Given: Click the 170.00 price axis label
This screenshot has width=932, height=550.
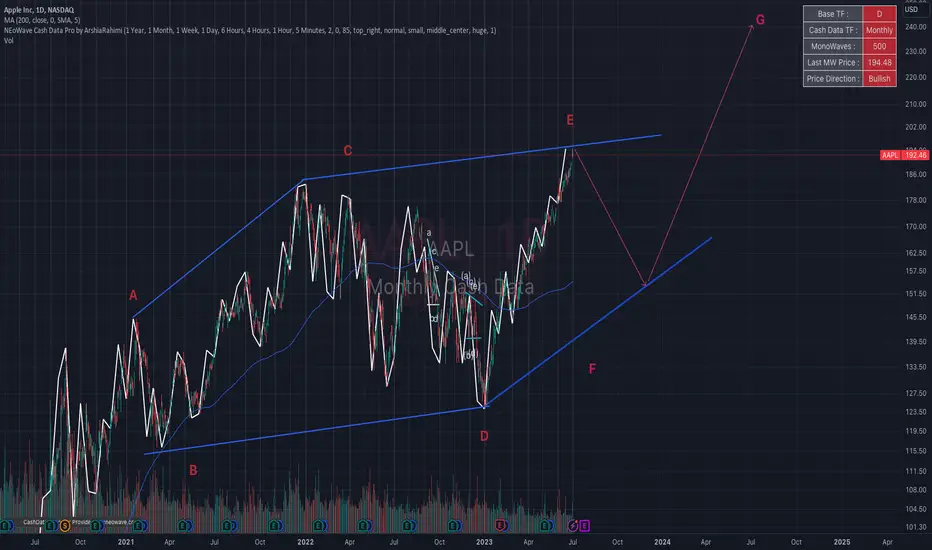Looking at the screenshot, I should (x=915, y=227).
